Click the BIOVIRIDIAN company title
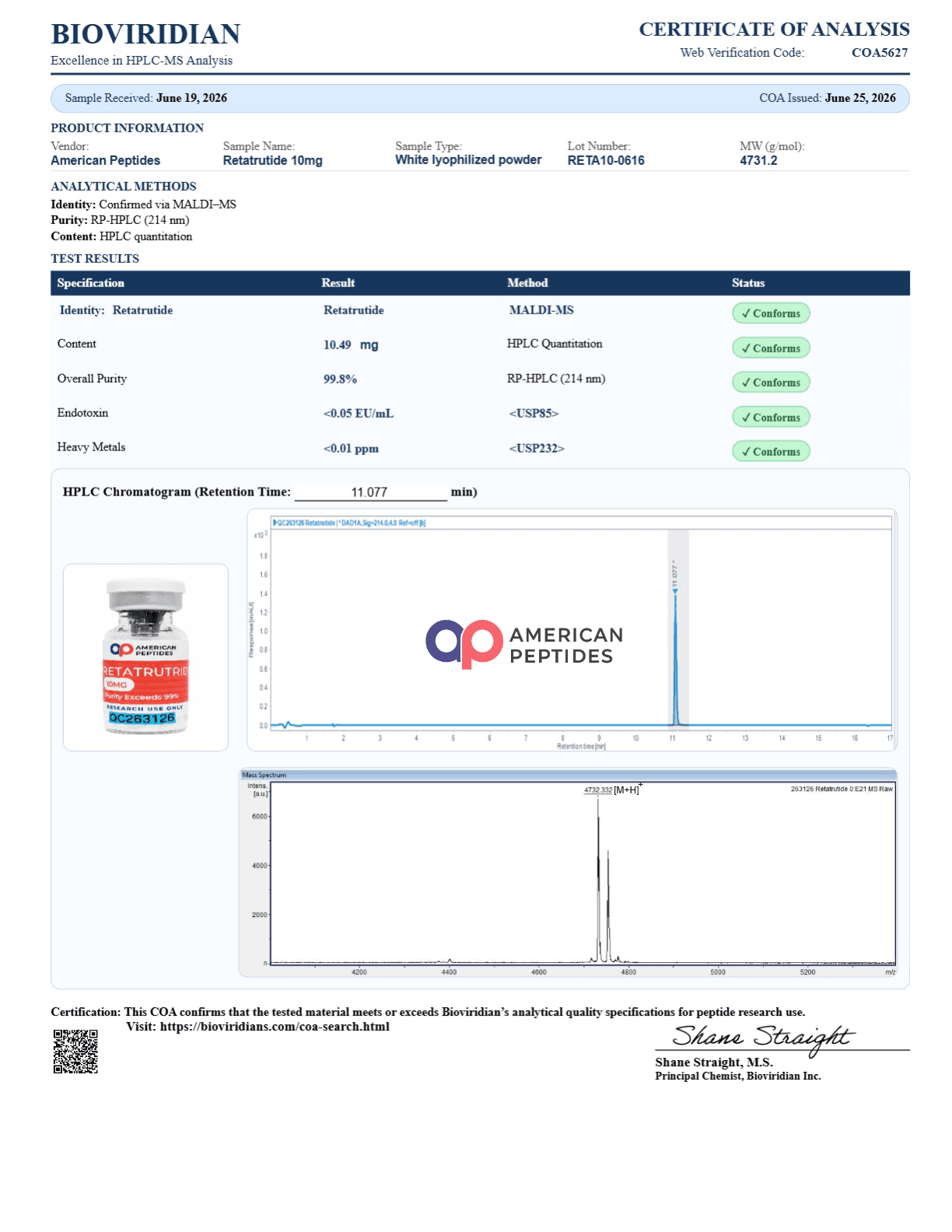This screenshot has height=1232, width=952. pyautogui.click(x=145, y=34)
